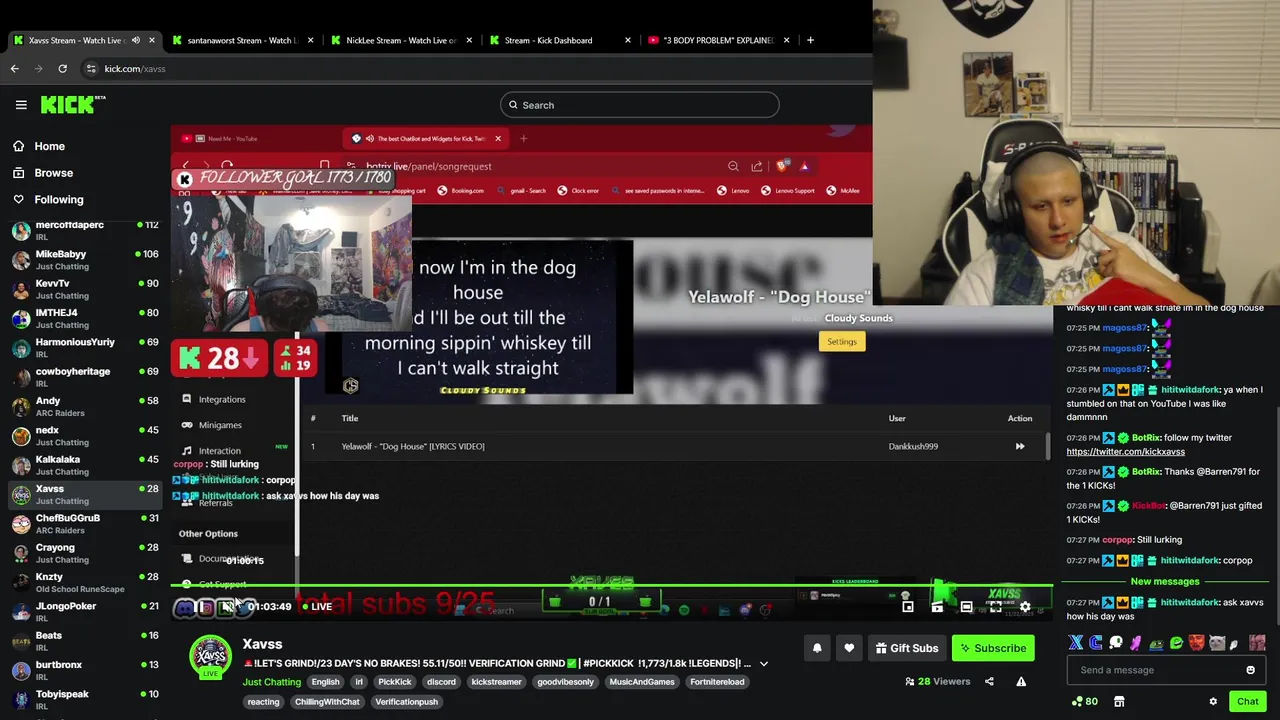This screenshot has height=720, width=1280.
Task: Click the kickstreamer tag
Action: pyautogui.click(x=496, y=682)
